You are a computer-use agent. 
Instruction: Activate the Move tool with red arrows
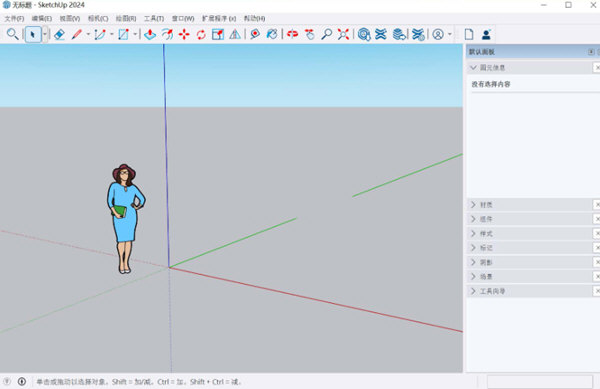[184, 34]
